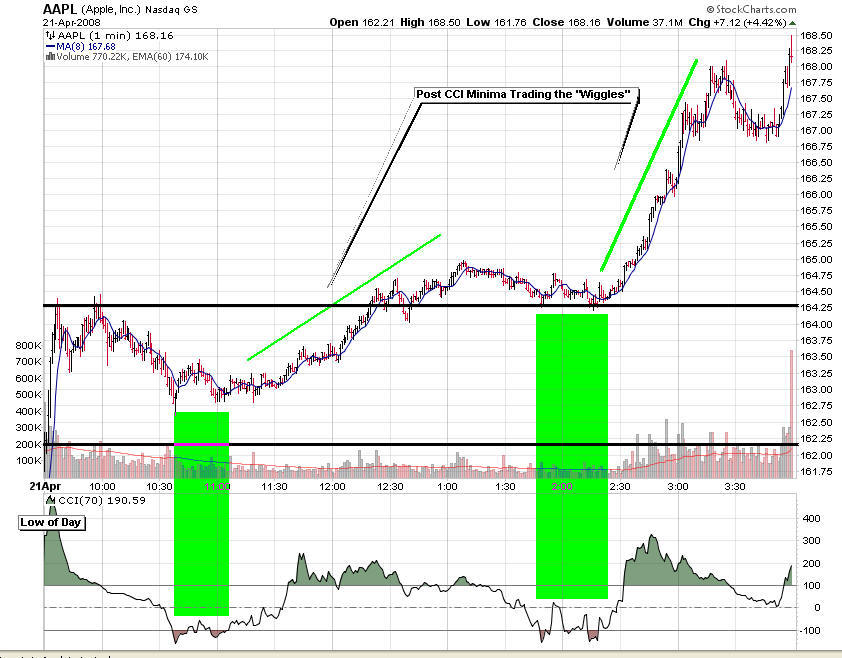842x658 pixels.
Task: Click the 400 CCI axis label
Action: point(811,518)
